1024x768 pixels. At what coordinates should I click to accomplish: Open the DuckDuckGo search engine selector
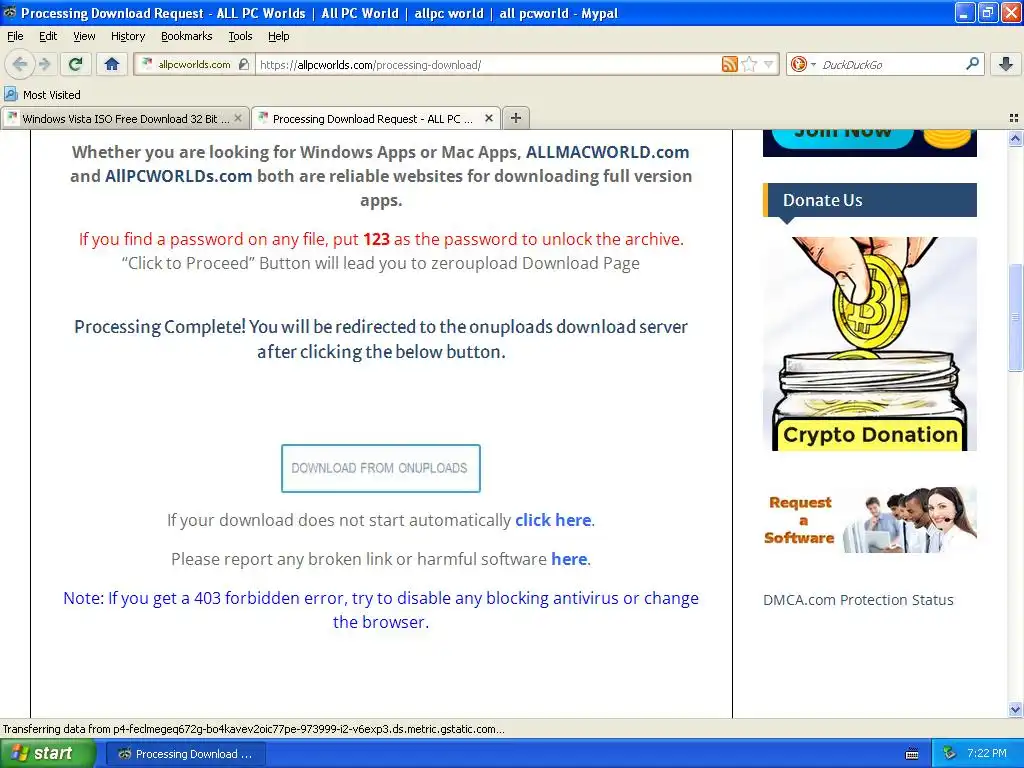[x=803, y=64]
